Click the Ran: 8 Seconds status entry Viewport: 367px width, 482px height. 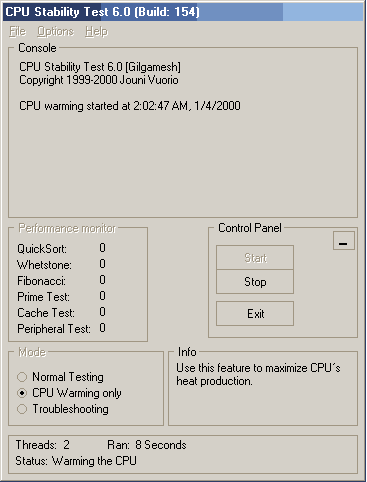pyautogui.click(x=147, y=445)
